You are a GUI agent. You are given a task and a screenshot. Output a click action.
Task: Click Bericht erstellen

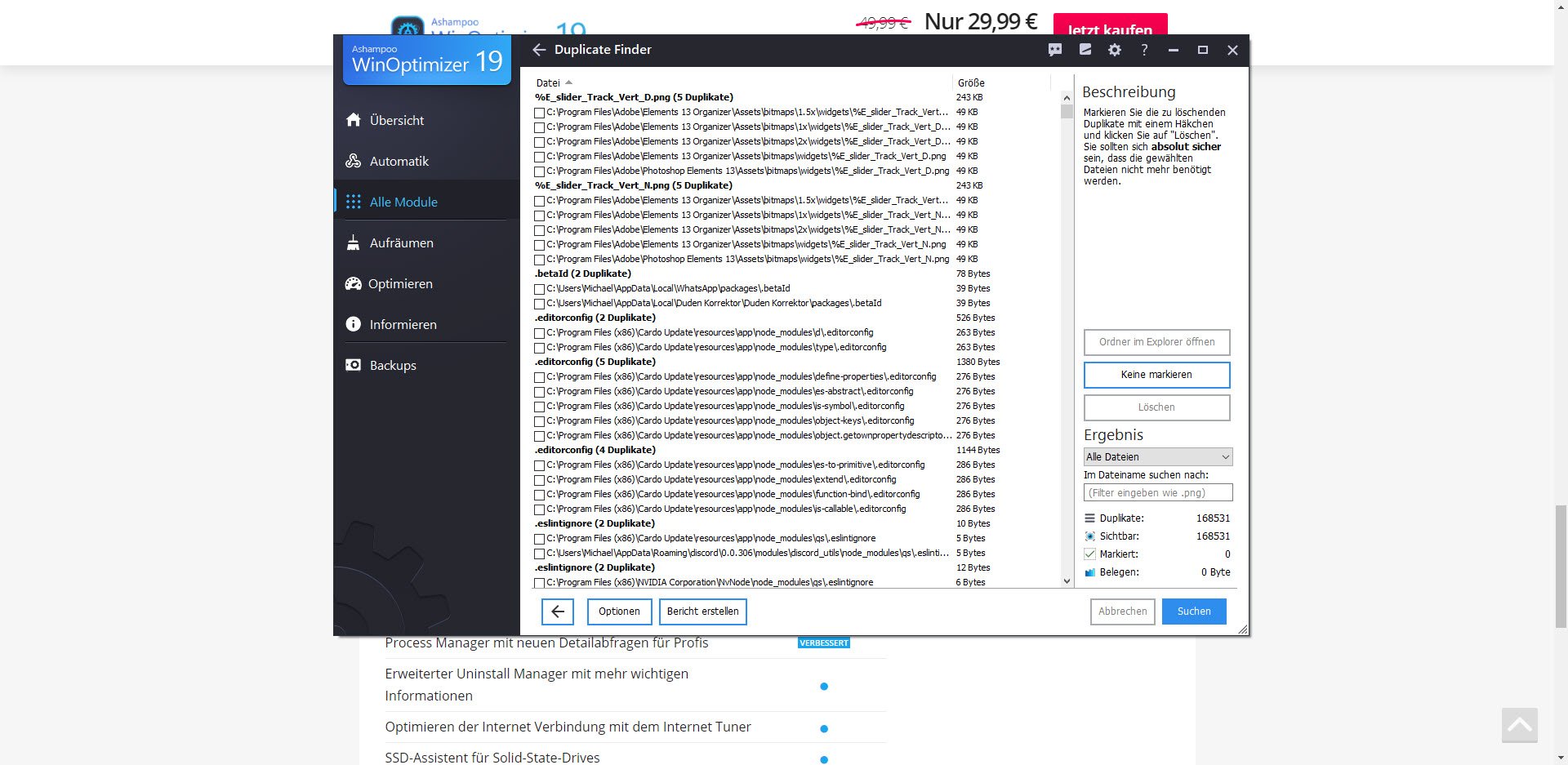coord(702,612)
